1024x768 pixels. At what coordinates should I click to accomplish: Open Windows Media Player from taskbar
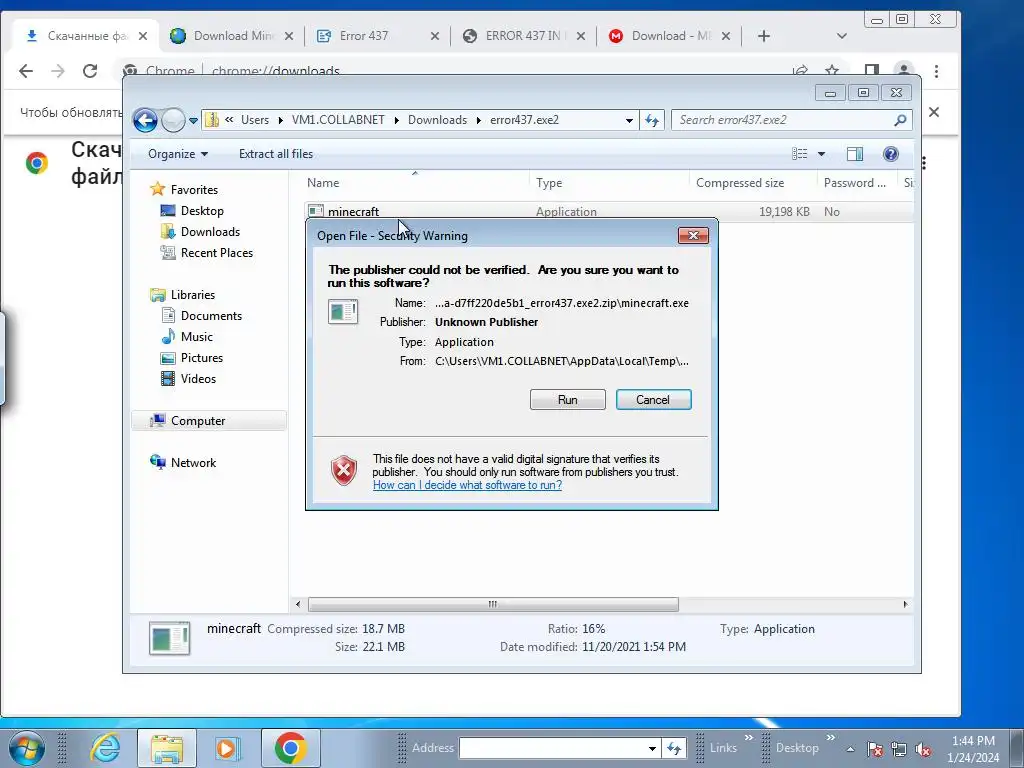coord(227,748)
